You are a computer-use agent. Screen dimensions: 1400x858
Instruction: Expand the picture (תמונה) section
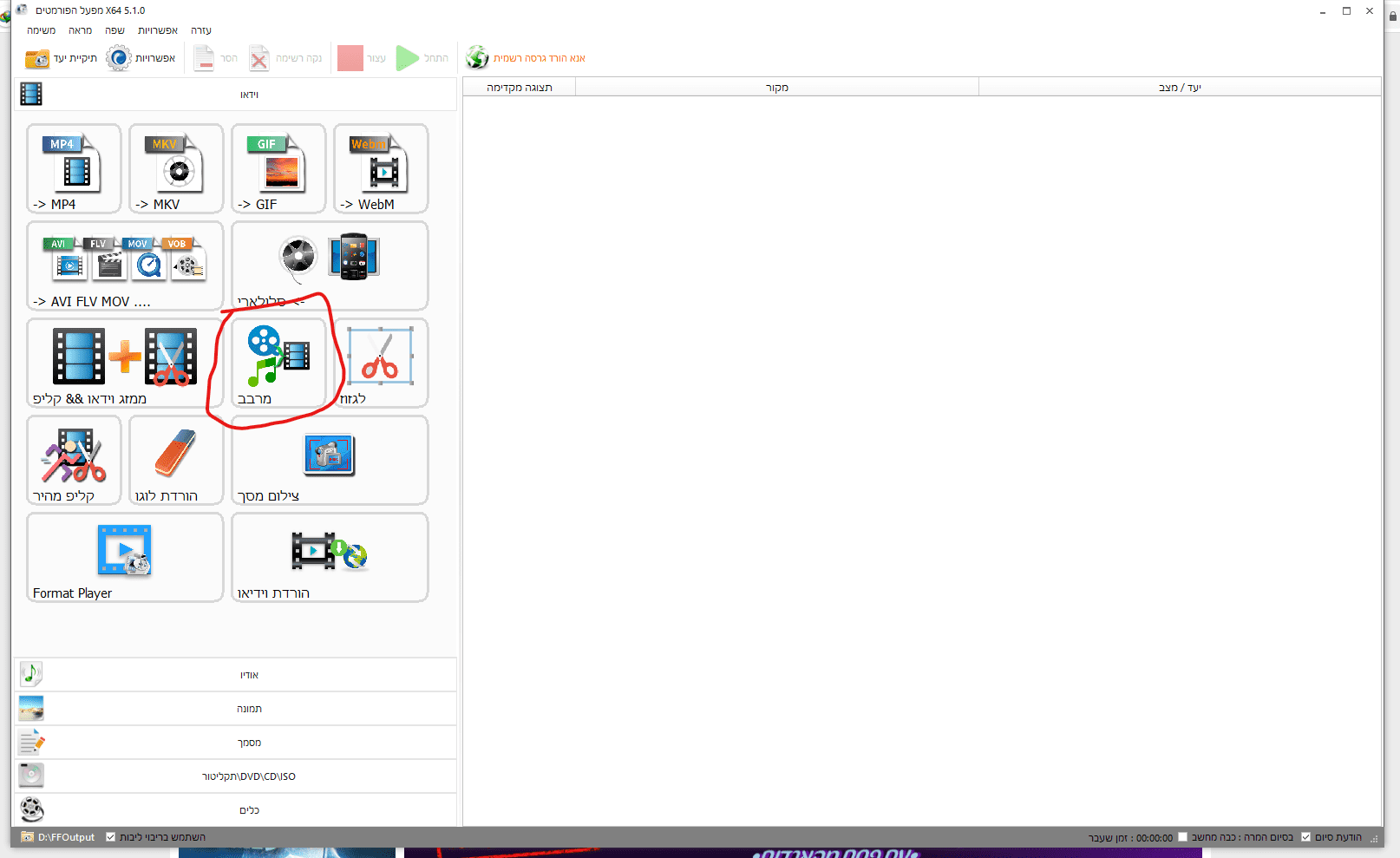click(x=236, y=709)
